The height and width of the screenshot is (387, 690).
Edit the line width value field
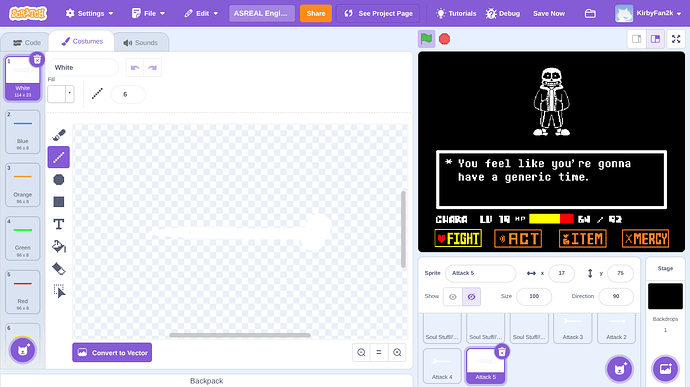[128, 94]
